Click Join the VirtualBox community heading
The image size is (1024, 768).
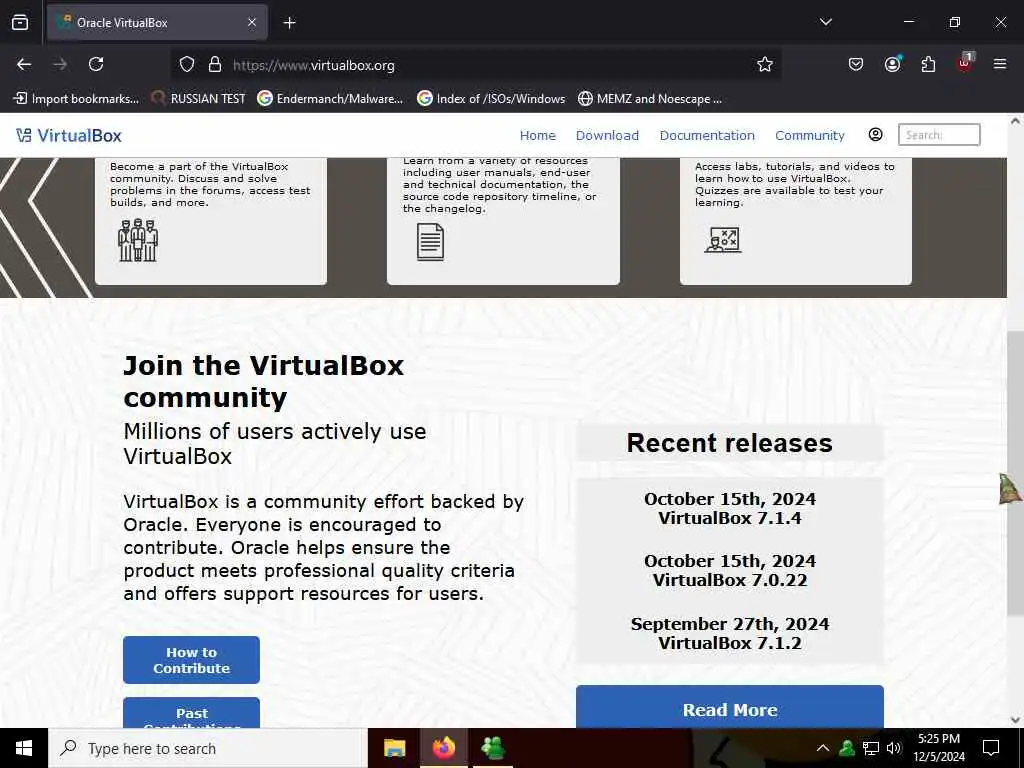click(x=264, y=381)
